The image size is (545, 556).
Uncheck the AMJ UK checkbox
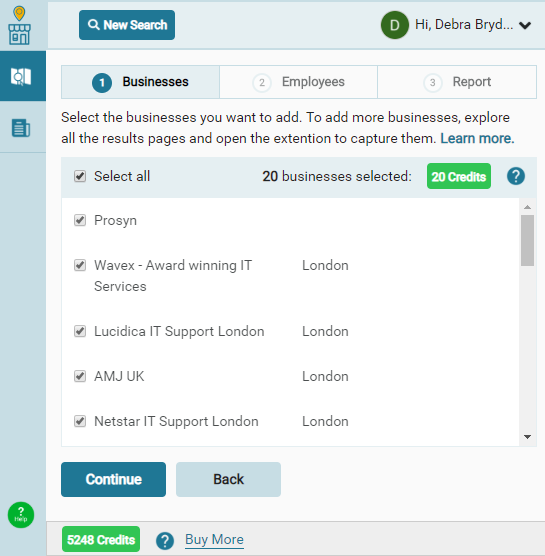[80, 376]
